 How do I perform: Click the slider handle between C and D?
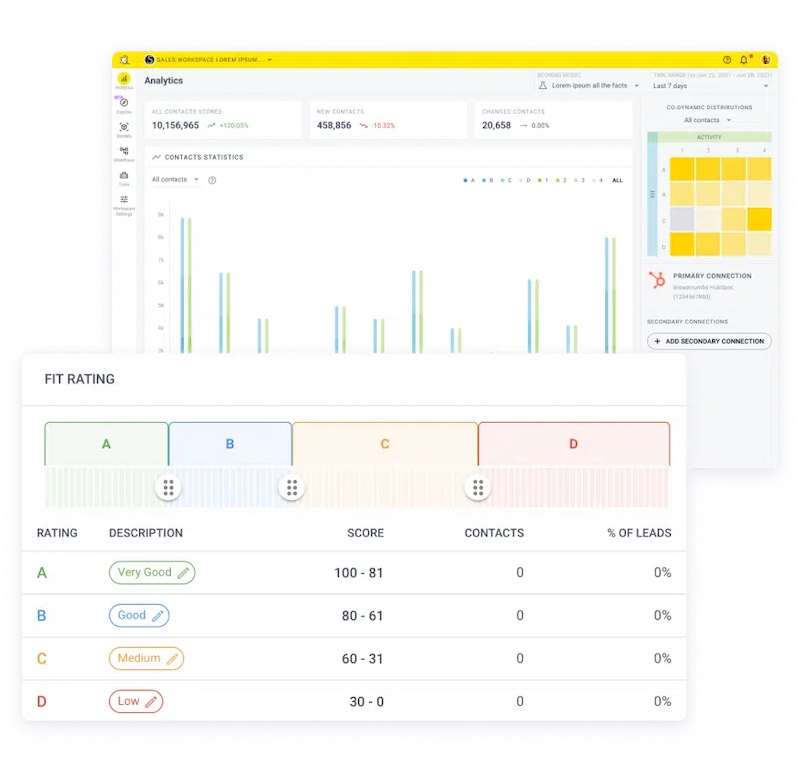(478, 488)
